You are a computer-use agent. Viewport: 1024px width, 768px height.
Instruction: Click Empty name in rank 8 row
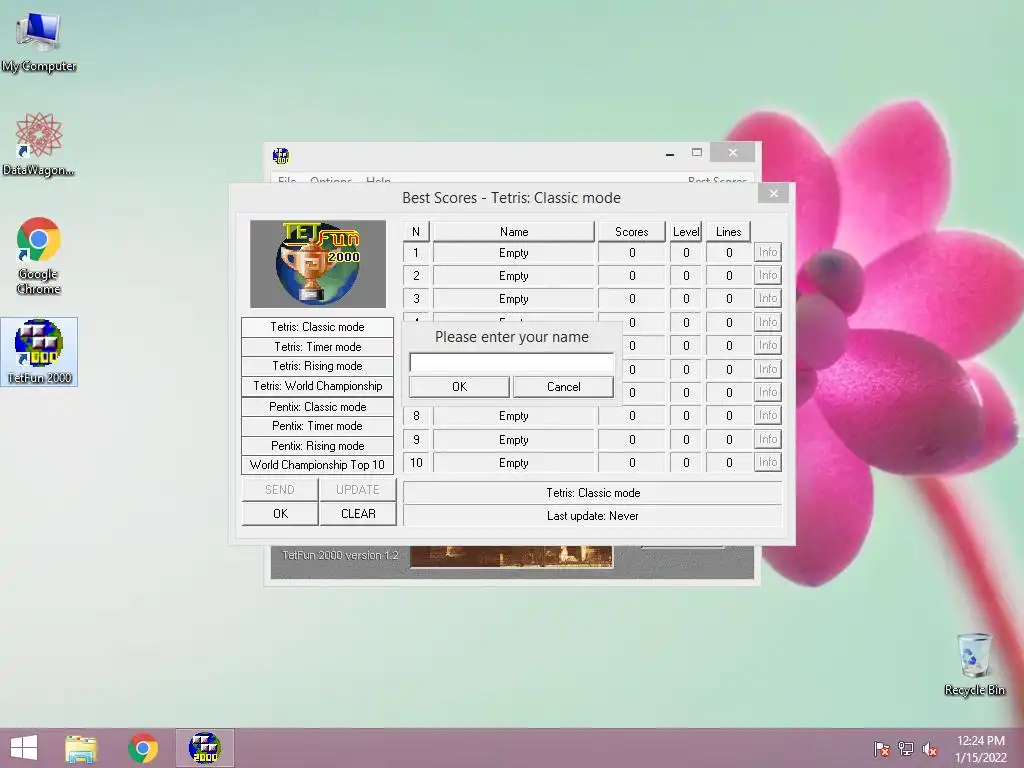point(514,416)
